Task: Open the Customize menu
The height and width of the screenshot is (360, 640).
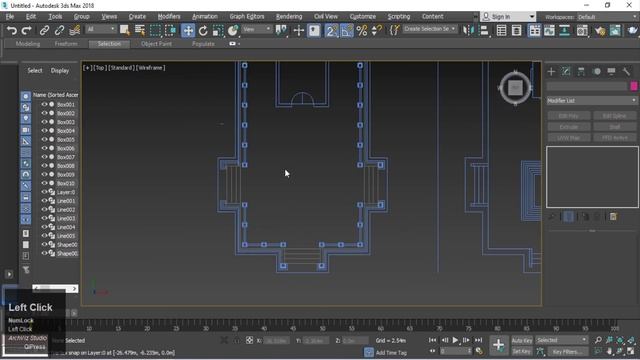Action: coord(362,16)
